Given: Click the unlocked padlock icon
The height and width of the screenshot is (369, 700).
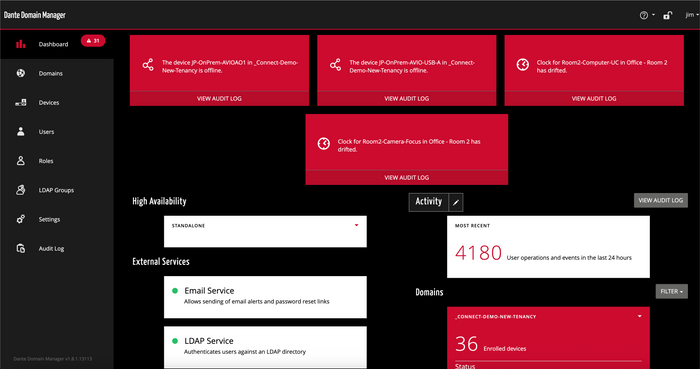Looking at the screenshot, I should coord(667,15).
